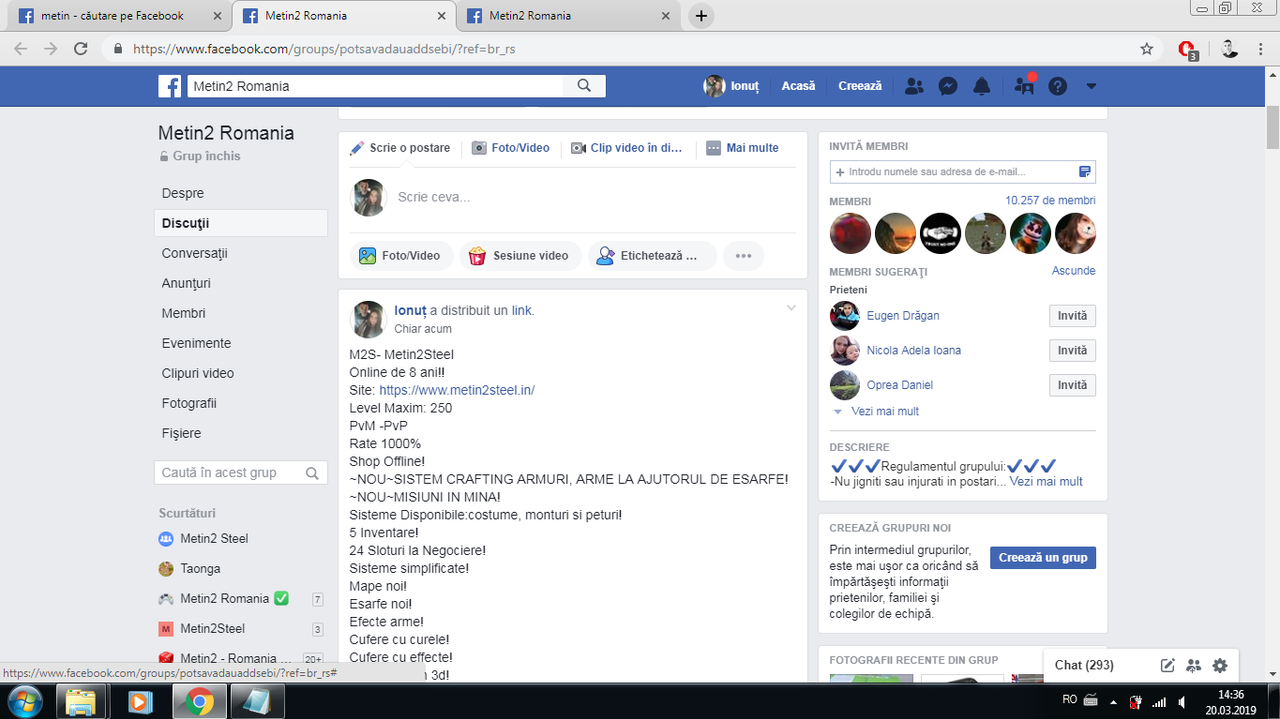Open the account dropdown arrow in top bar

(x=1091, y=86)
